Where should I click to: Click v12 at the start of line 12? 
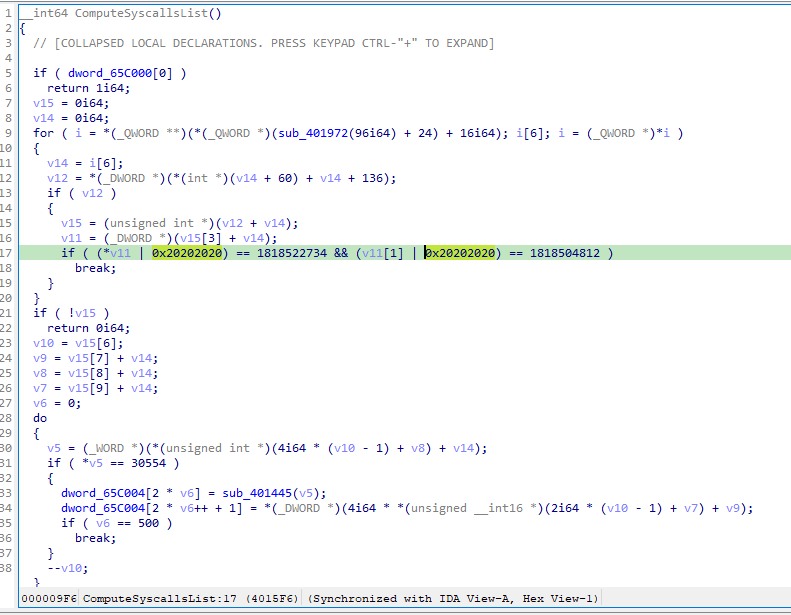(x=58, y=178)
